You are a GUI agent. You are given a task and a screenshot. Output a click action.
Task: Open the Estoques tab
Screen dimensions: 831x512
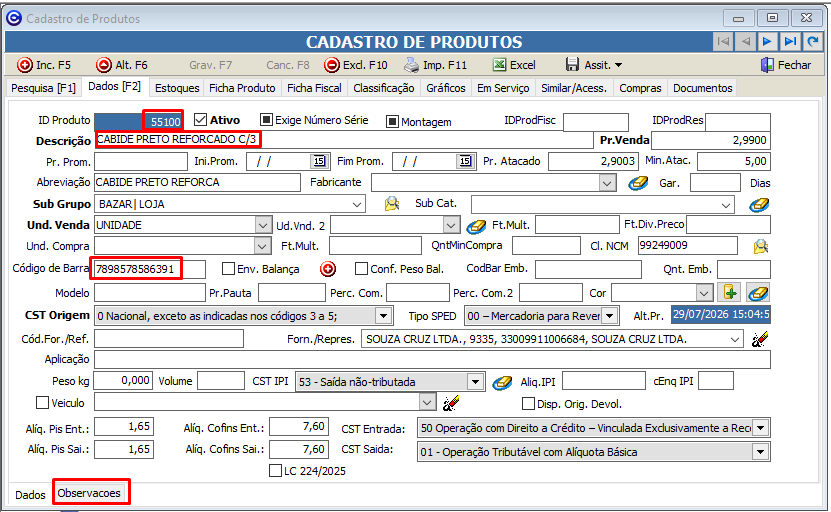177,88
